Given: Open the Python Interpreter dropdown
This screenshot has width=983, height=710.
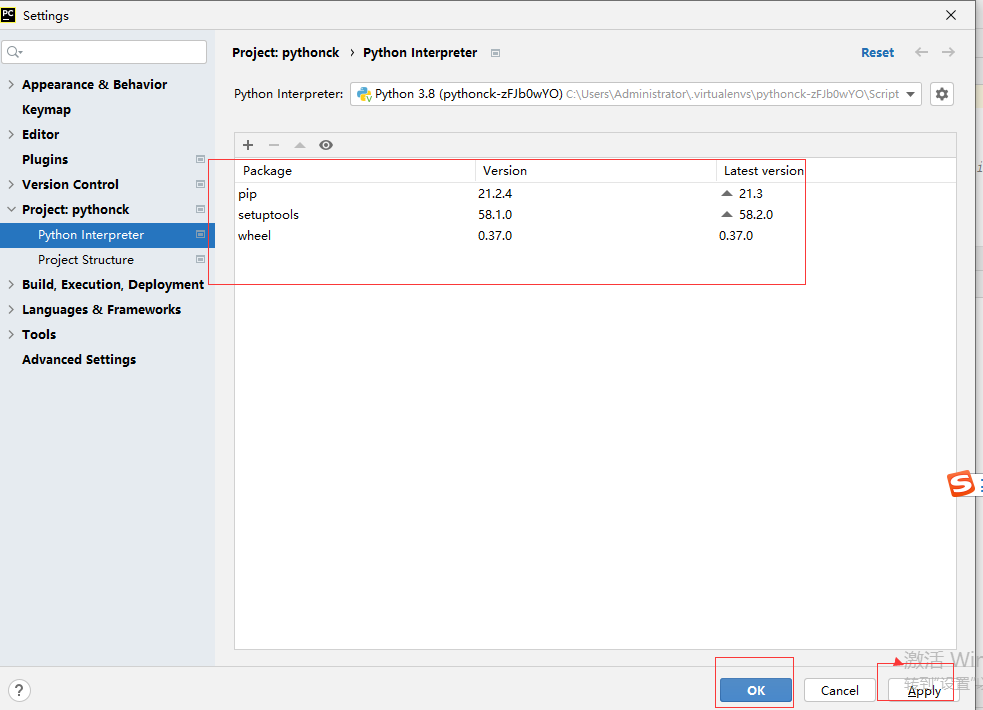Looking at the screenshot, I should [636, 94].
